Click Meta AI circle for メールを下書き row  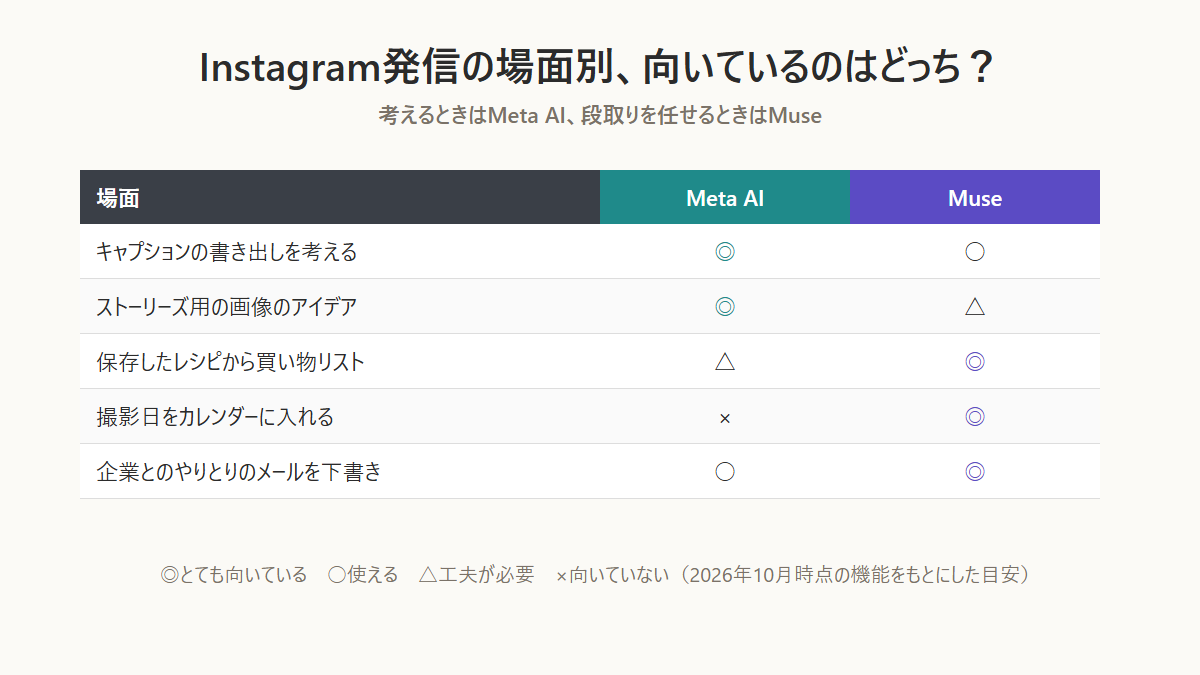pos(725,472)
